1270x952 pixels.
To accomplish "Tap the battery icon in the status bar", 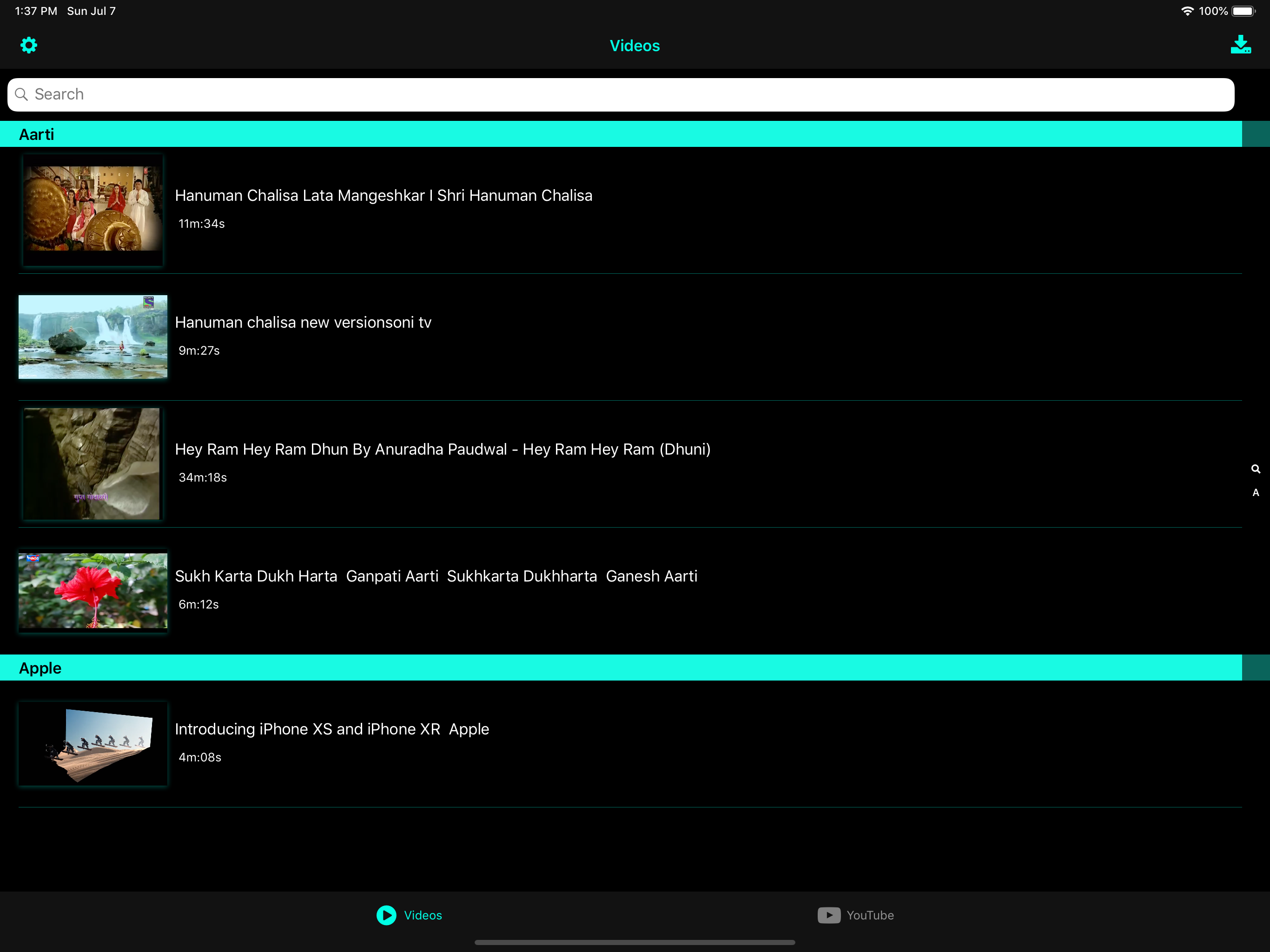I will tap(1244, 11).
